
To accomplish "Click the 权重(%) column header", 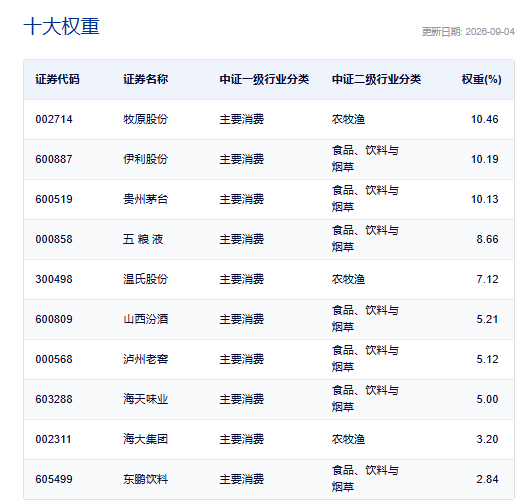I will tap(481, 79).
